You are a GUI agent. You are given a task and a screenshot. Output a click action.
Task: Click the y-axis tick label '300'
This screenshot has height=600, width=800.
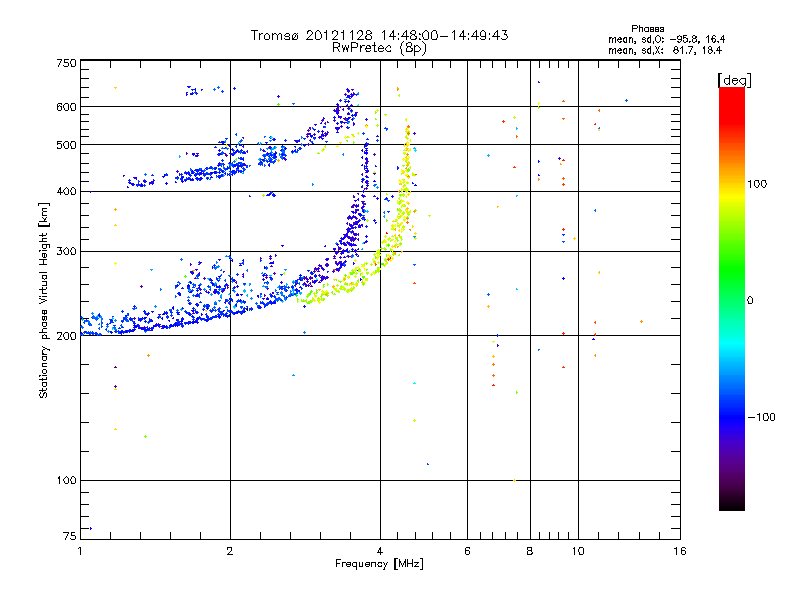67,252
